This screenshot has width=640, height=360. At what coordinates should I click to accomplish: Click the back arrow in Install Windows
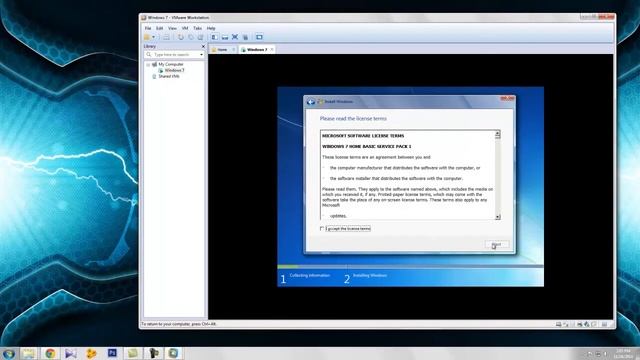tap(311, 102)
